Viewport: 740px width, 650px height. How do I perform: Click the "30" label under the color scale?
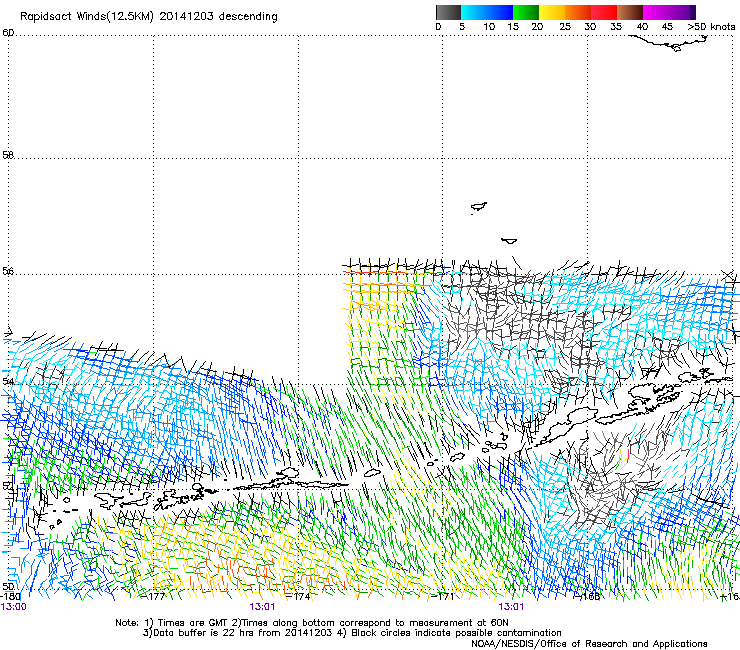coord(590,27)
